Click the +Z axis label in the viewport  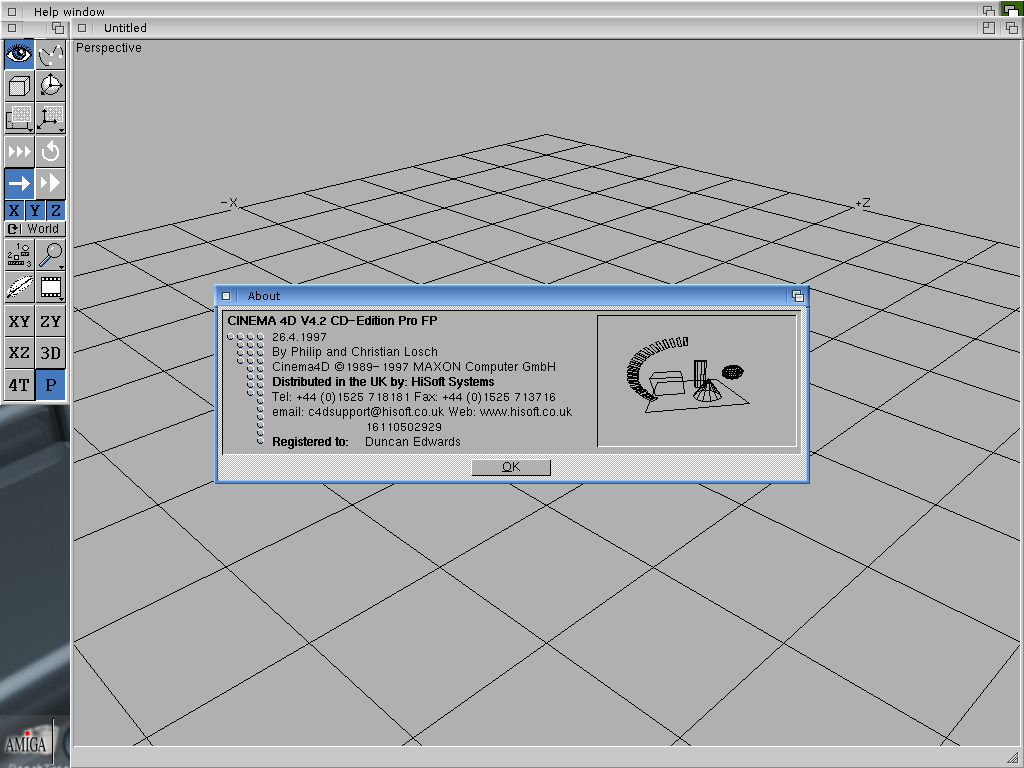[863, 203]
